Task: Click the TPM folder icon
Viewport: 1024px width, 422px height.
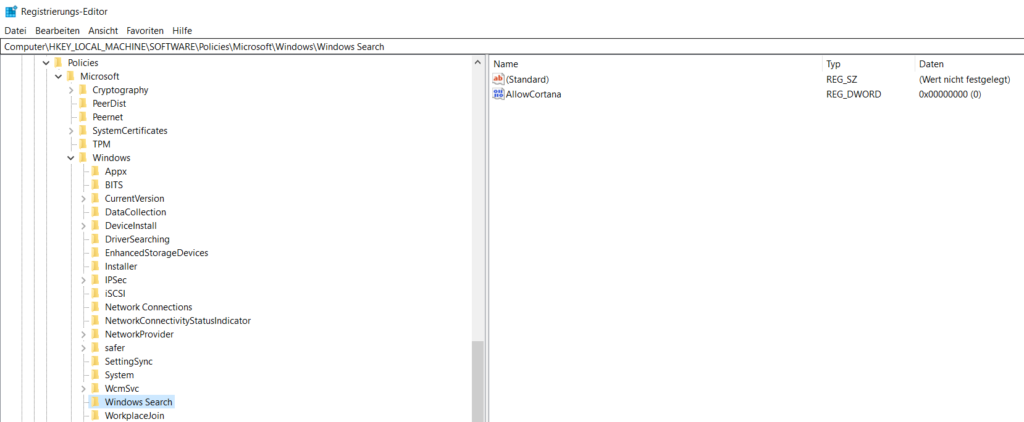Action: click(x=82, y=144)
